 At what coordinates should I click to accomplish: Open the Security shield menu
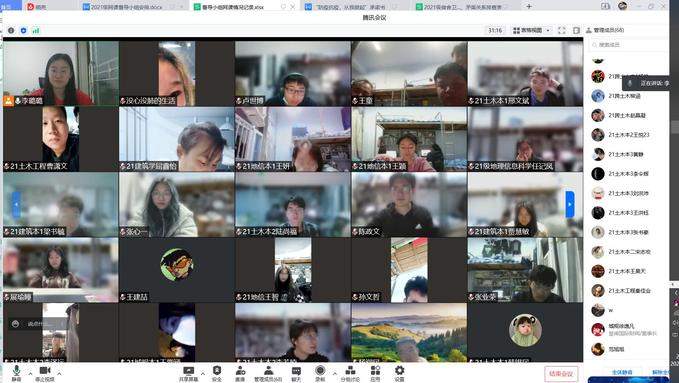[x=217, y=373]
